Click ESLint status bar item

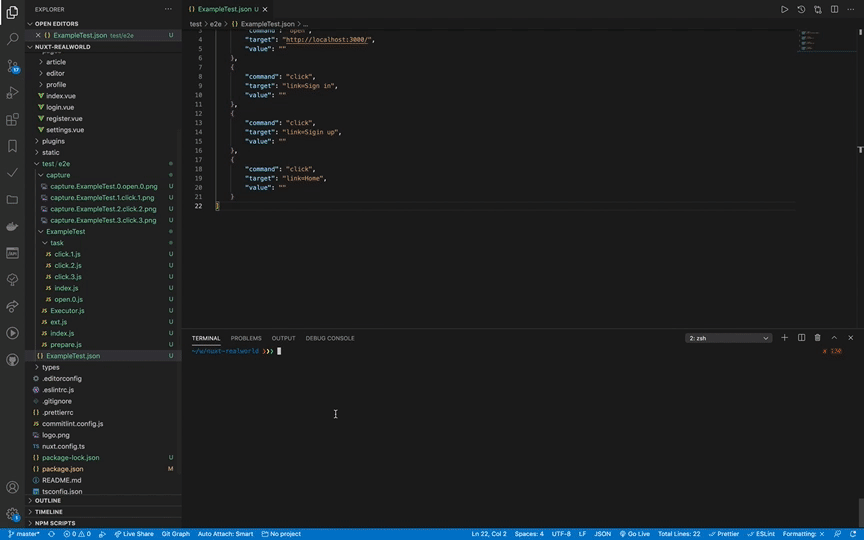(761, 534)
